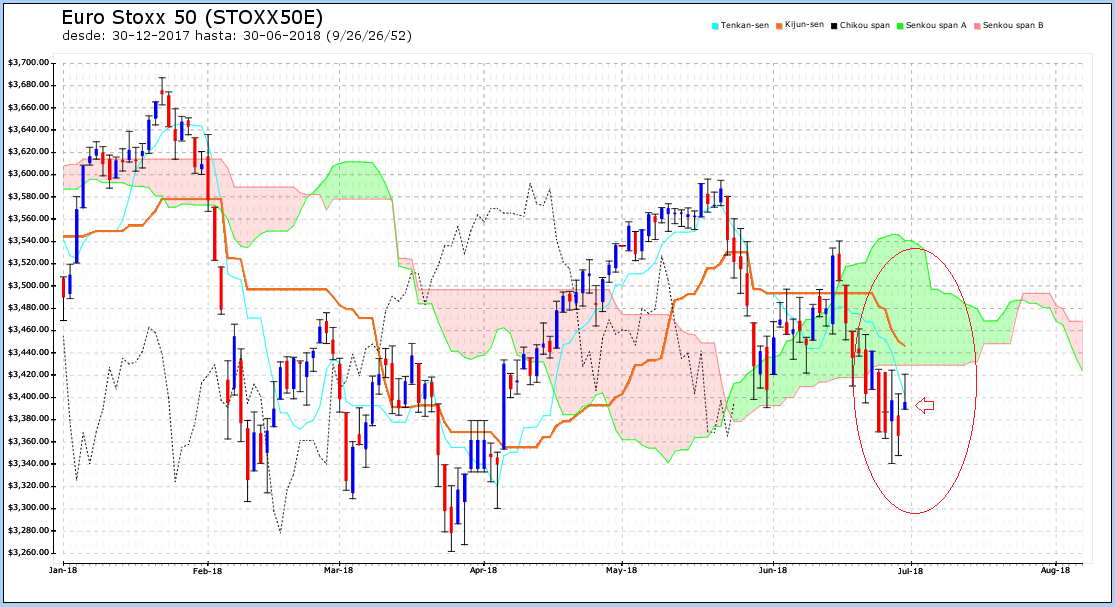Click the $3,320.00 price axis label
Screen dimensions: 1115x607
pos(28,485)
